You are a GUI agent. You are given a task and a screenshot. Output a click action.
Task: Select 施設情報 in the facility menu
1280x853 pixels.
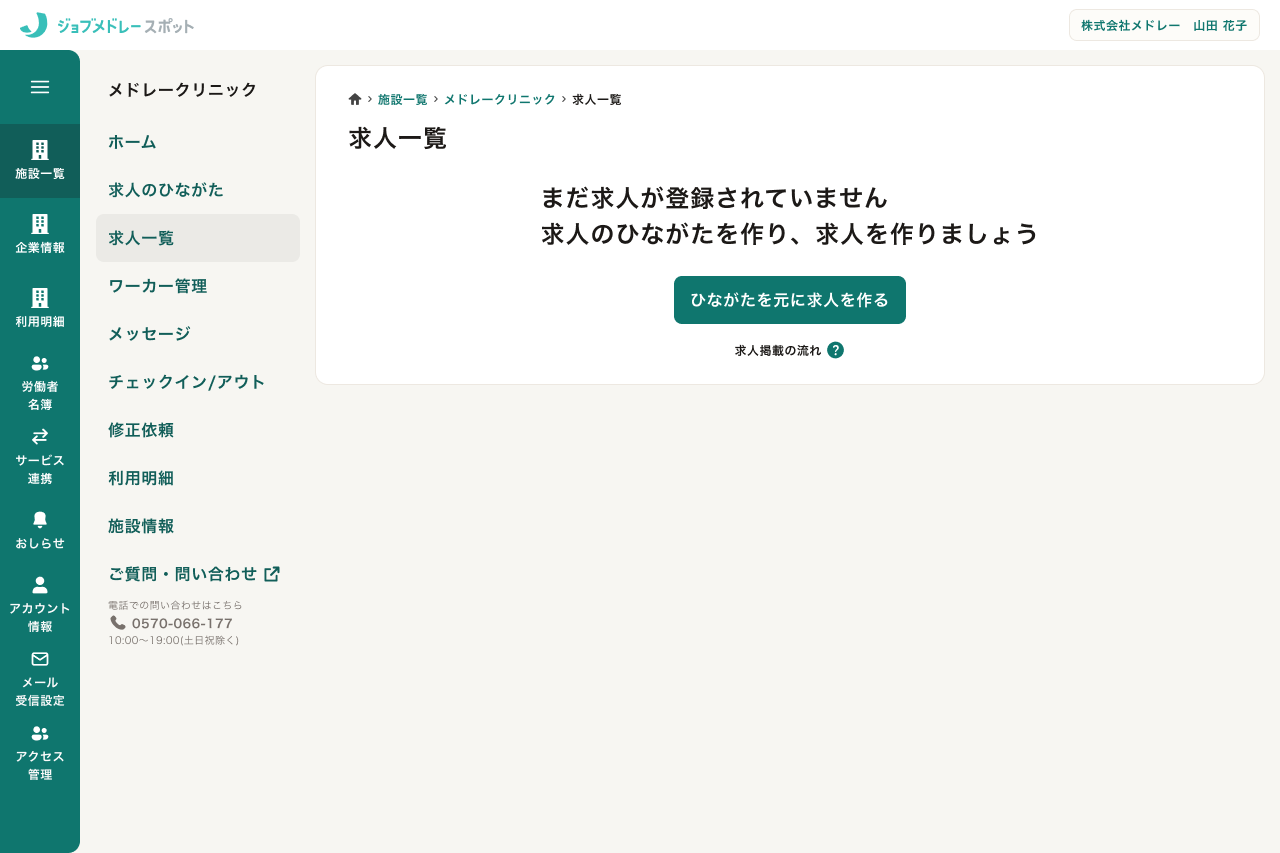pyautogui.click(x=198, y=526)
